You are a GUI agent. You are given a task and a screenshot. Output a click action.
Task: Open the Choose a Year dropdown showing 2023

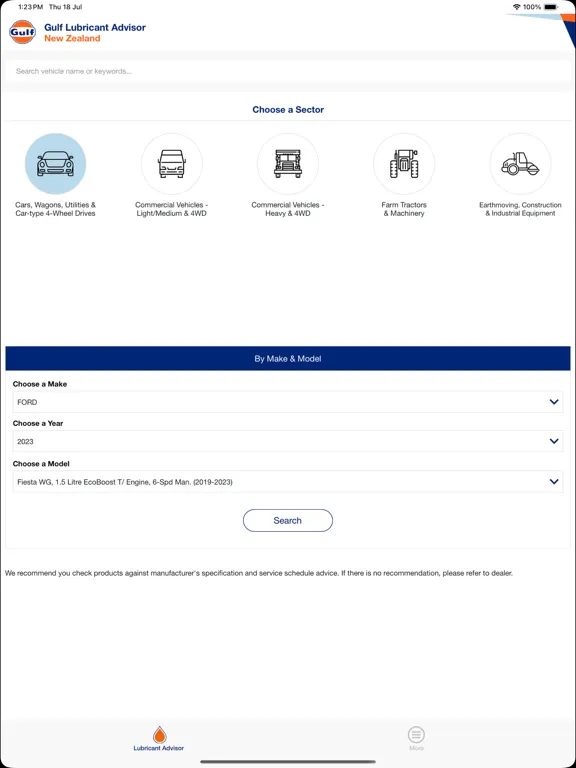pos(288,441)
